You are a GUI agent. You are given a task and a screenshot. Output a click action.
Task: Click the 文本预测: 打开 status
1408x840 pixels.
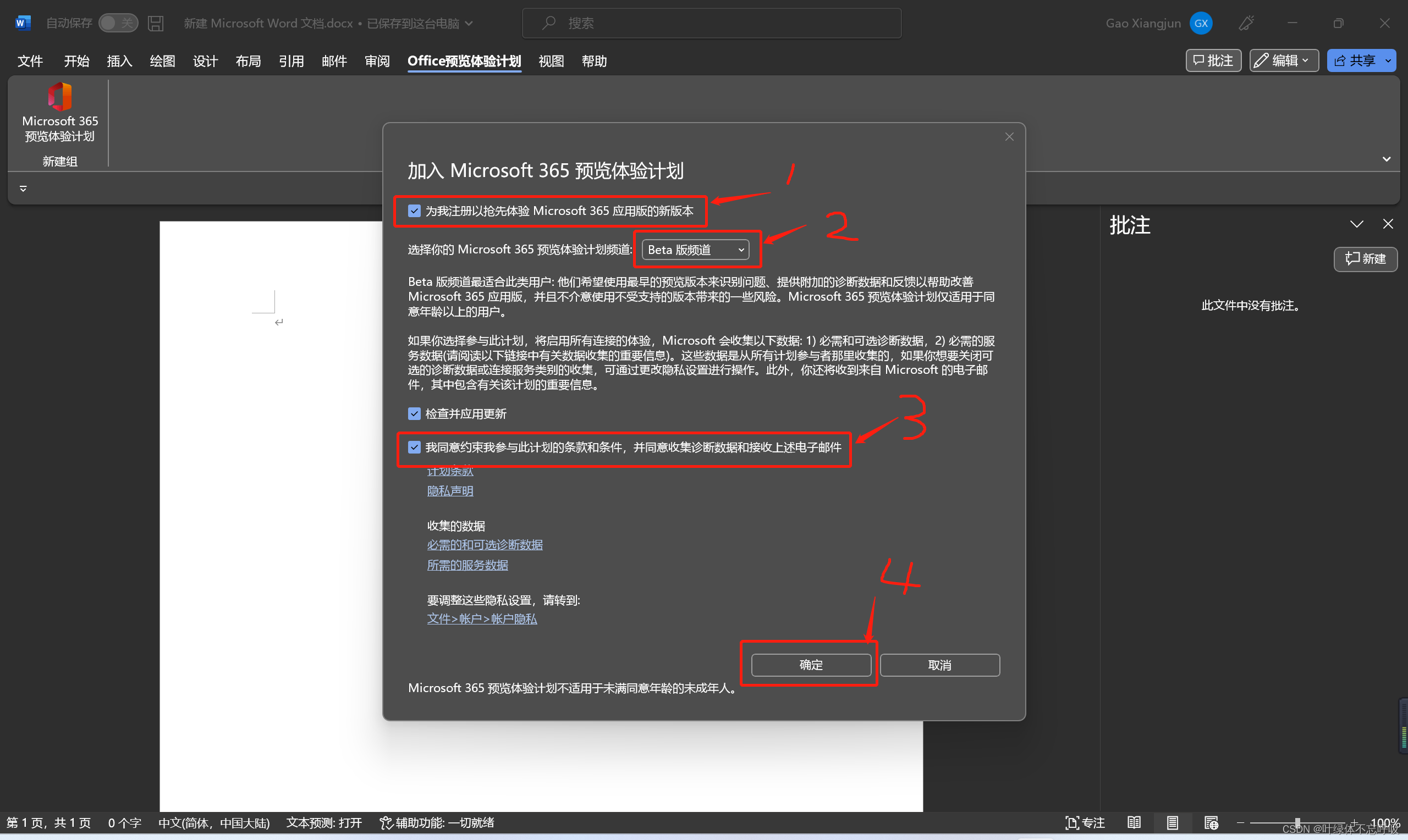[x=324, y=822]
